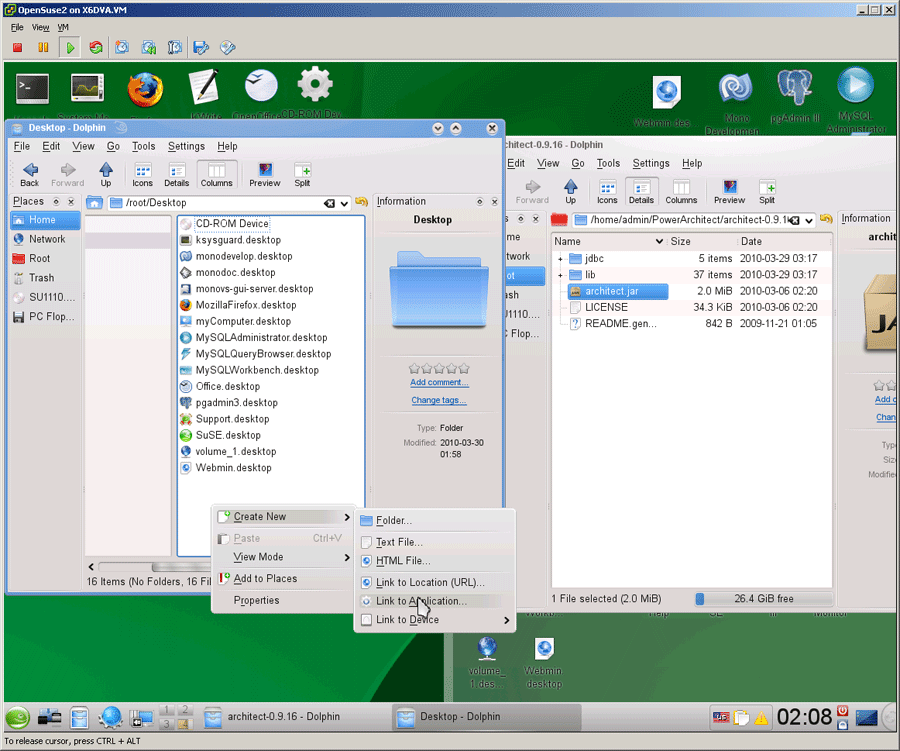Screen dimensions: 900x751
Task: Toggle Preview in architect Dolphin toolbar
Action: click(730, 192)
